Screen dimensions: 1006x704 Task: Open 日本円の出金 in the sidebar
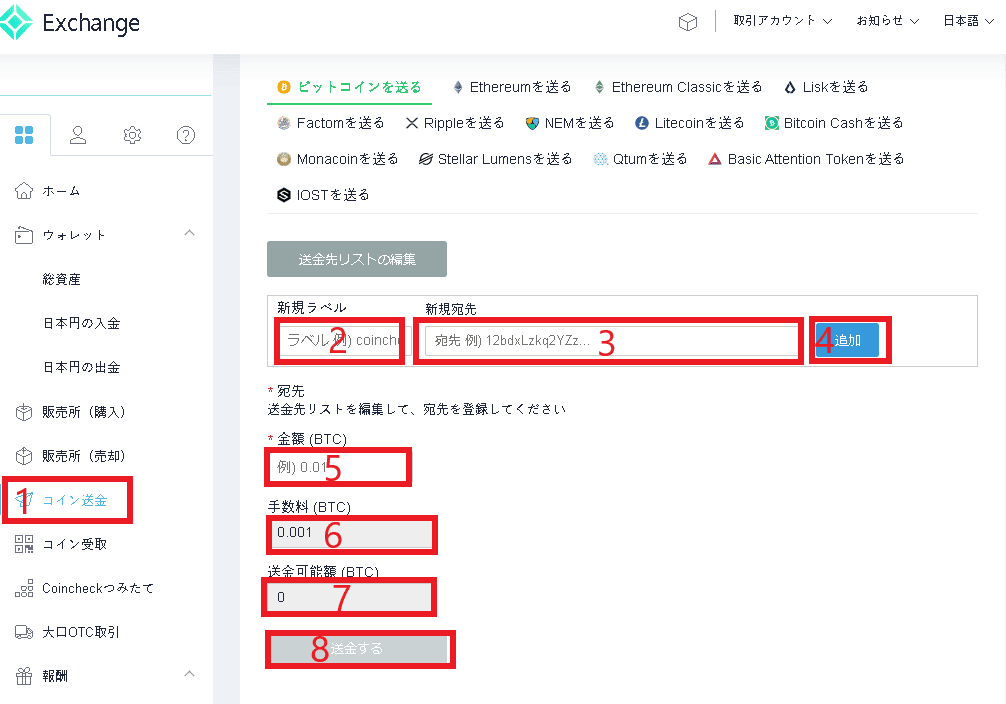click(x=81, y=368)
